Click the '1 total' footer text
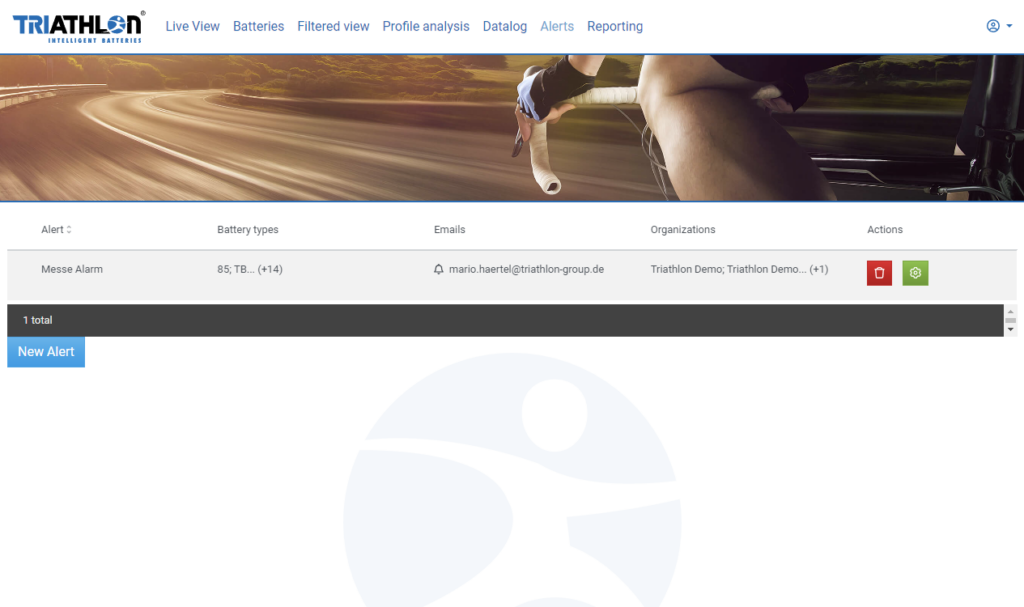1024x607 pixels. pos(37,320)
